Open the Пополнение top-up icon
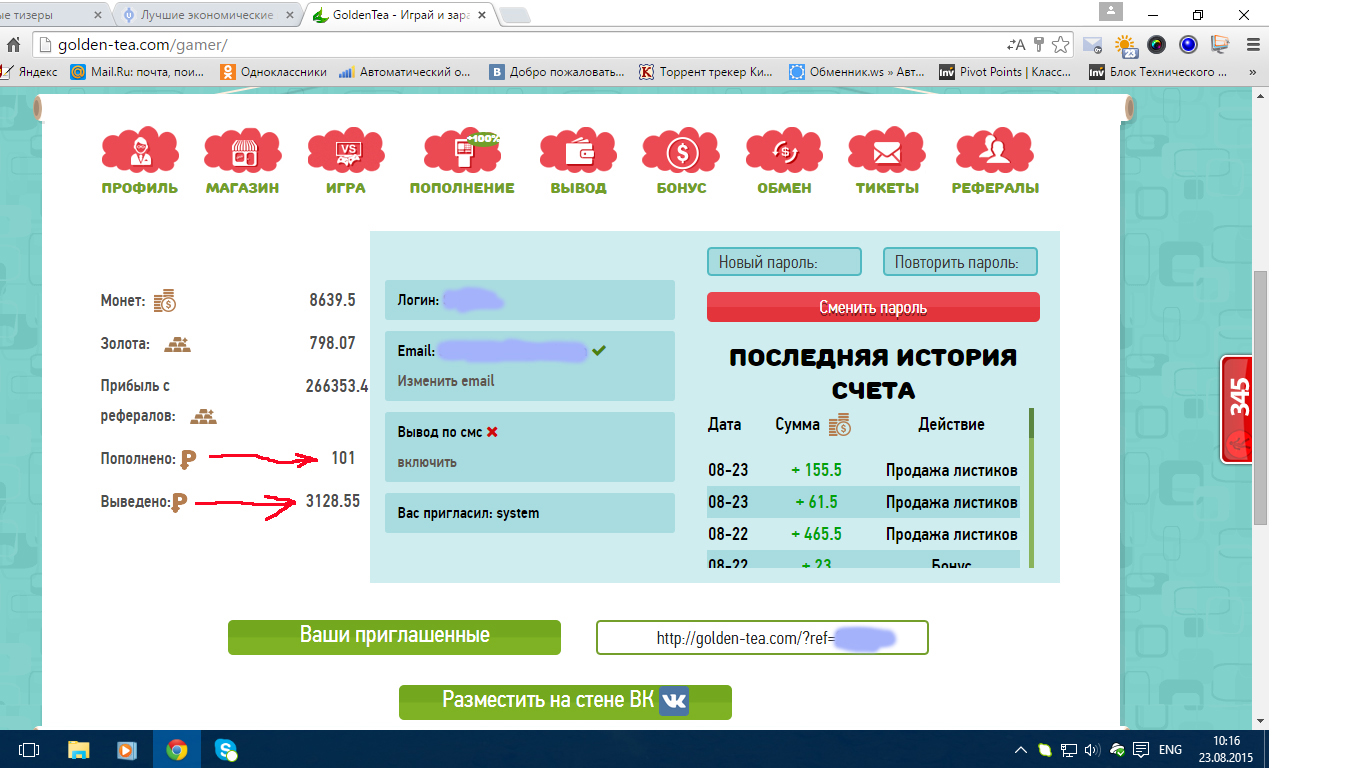This screenshot has width=1360, height=768. point(462,151)
